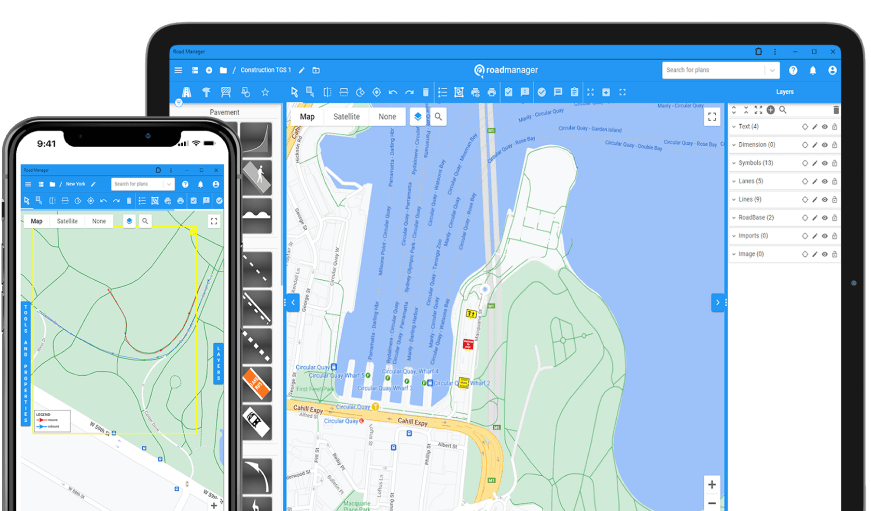Click the favorites star icon in toolbar
Image resolution: width=871 pixels, height=511 pixels.
265,92
